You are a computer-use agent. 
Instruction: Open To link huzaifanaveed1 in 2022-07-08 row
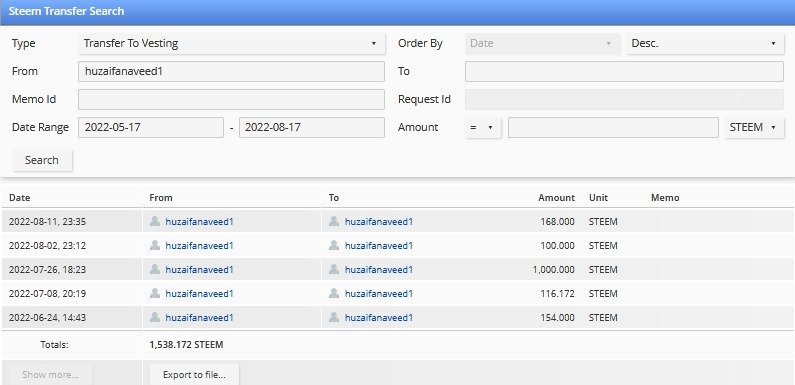tap(379, 294)
